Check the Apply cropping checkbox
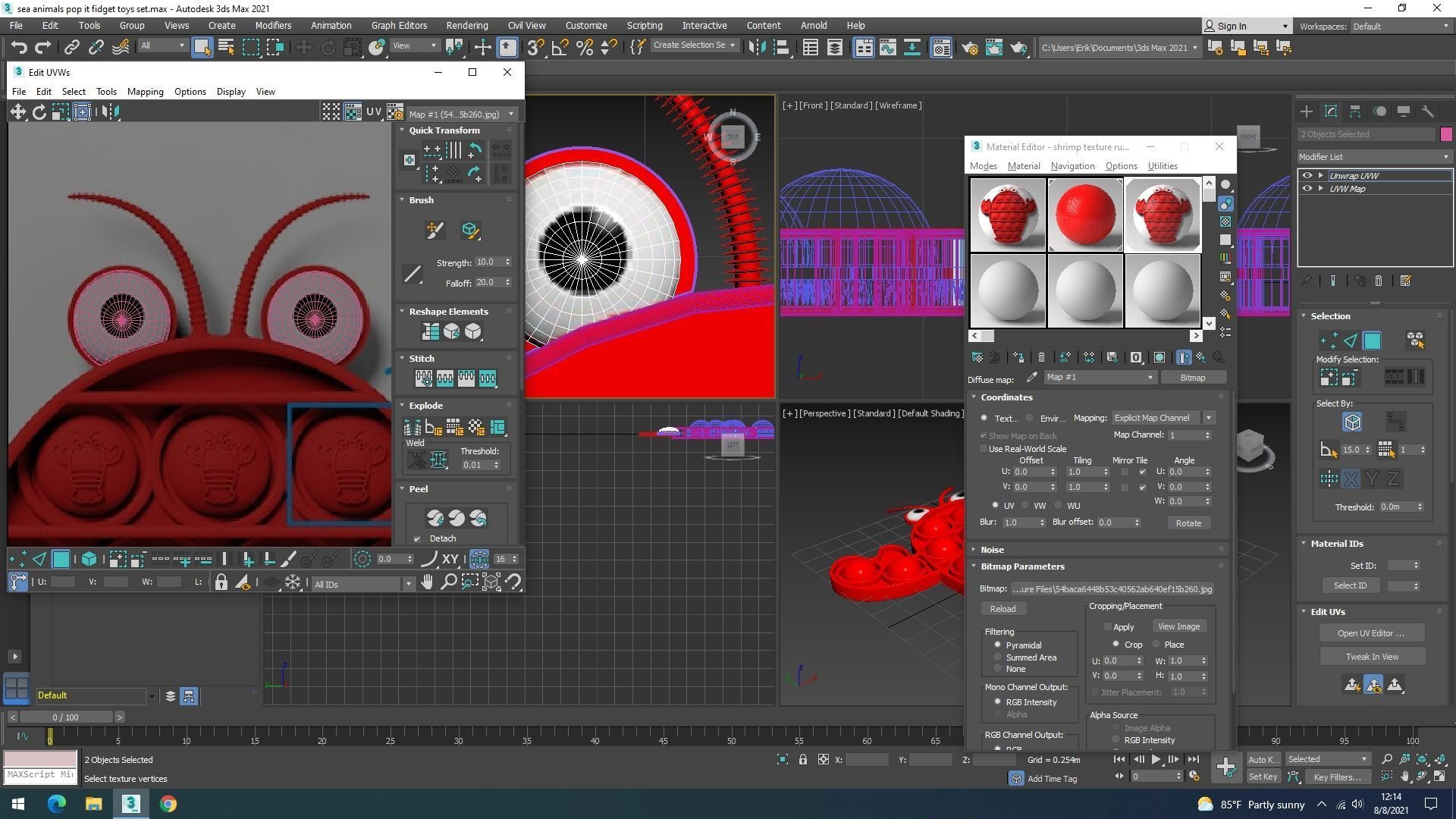 (x=1108, y=627)
